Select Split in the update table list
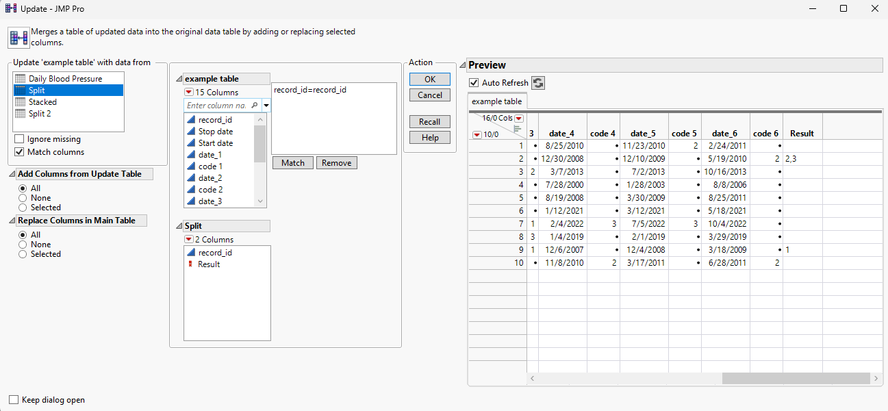The image size is (888, 411). tap(69, 91)
